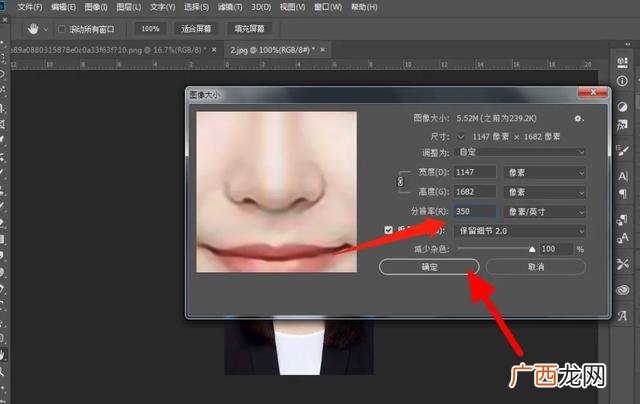The width and height of the screenshot is (640, 404).
Task: Open the 图层(L) menu
Action: click(129, 7)
